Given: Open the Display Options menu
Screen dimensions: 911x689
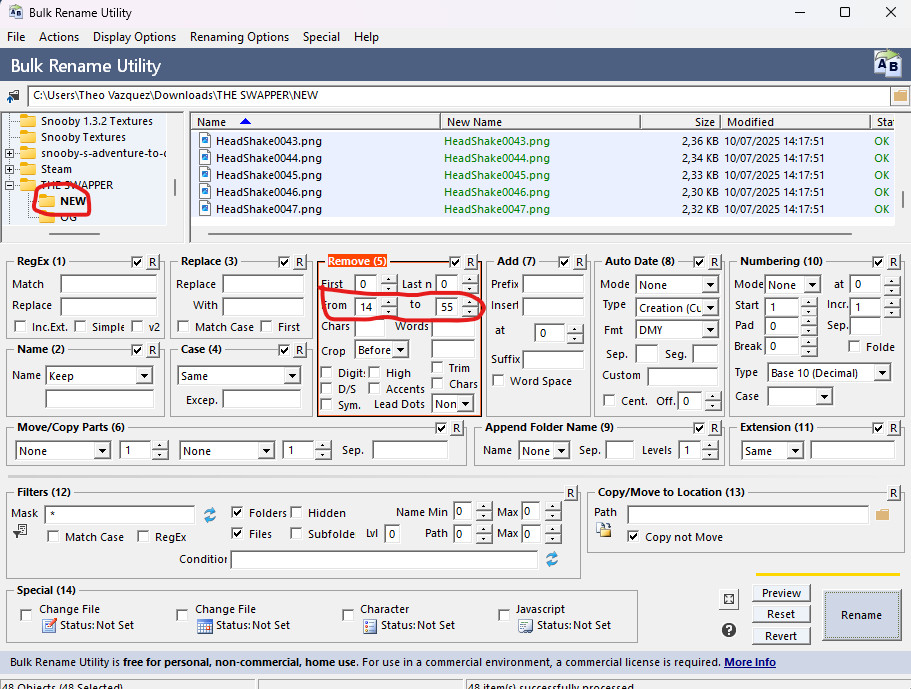Looking at the screenshot, I should (134, 37).
